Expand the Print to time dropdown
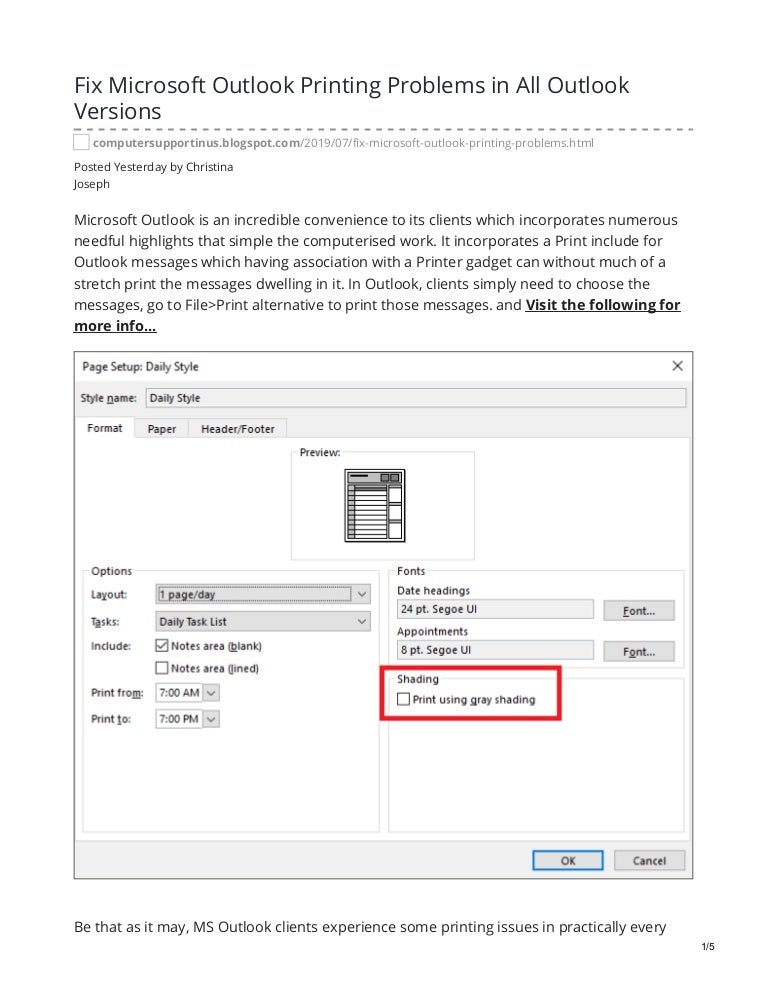 click(x=211, y=719)
